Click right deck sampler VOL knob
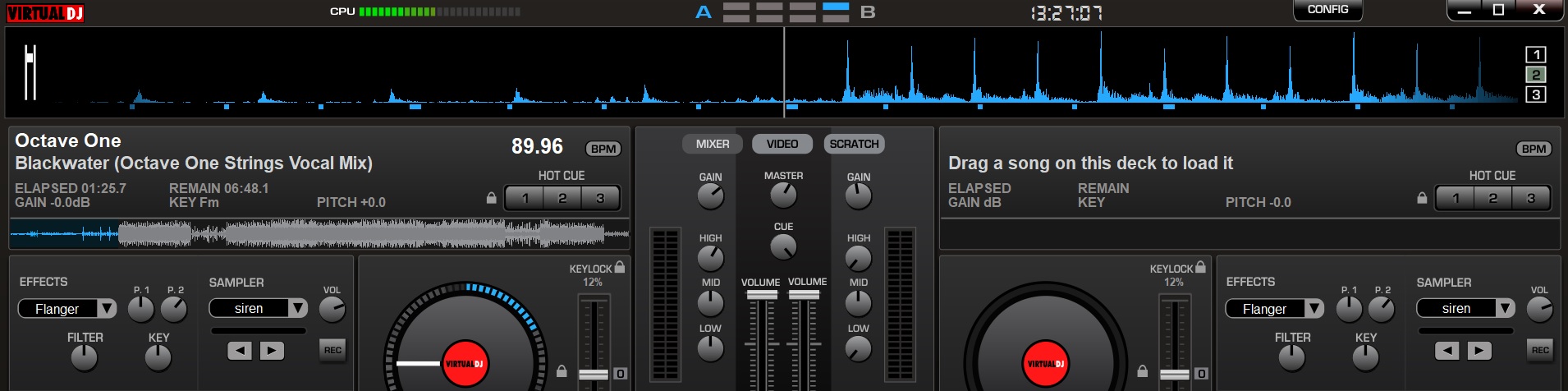The height and width of the screenshot is (391, 1568). 1539,310
